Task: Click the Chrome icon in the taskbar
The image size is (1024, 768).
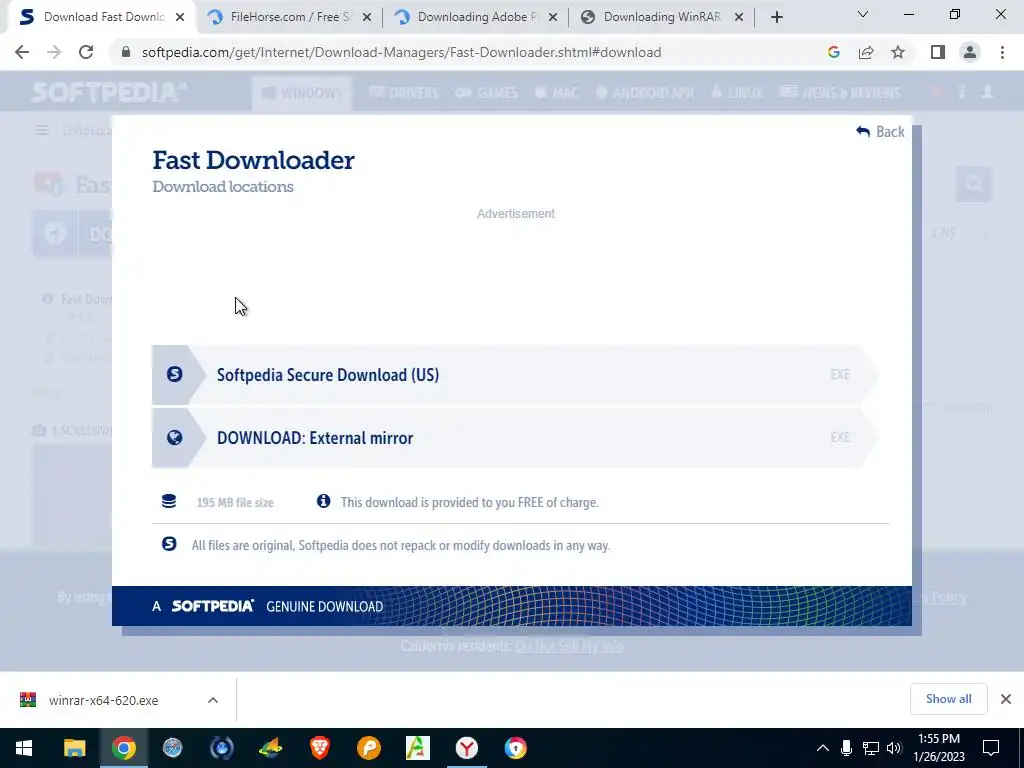Action: [123, 748]
